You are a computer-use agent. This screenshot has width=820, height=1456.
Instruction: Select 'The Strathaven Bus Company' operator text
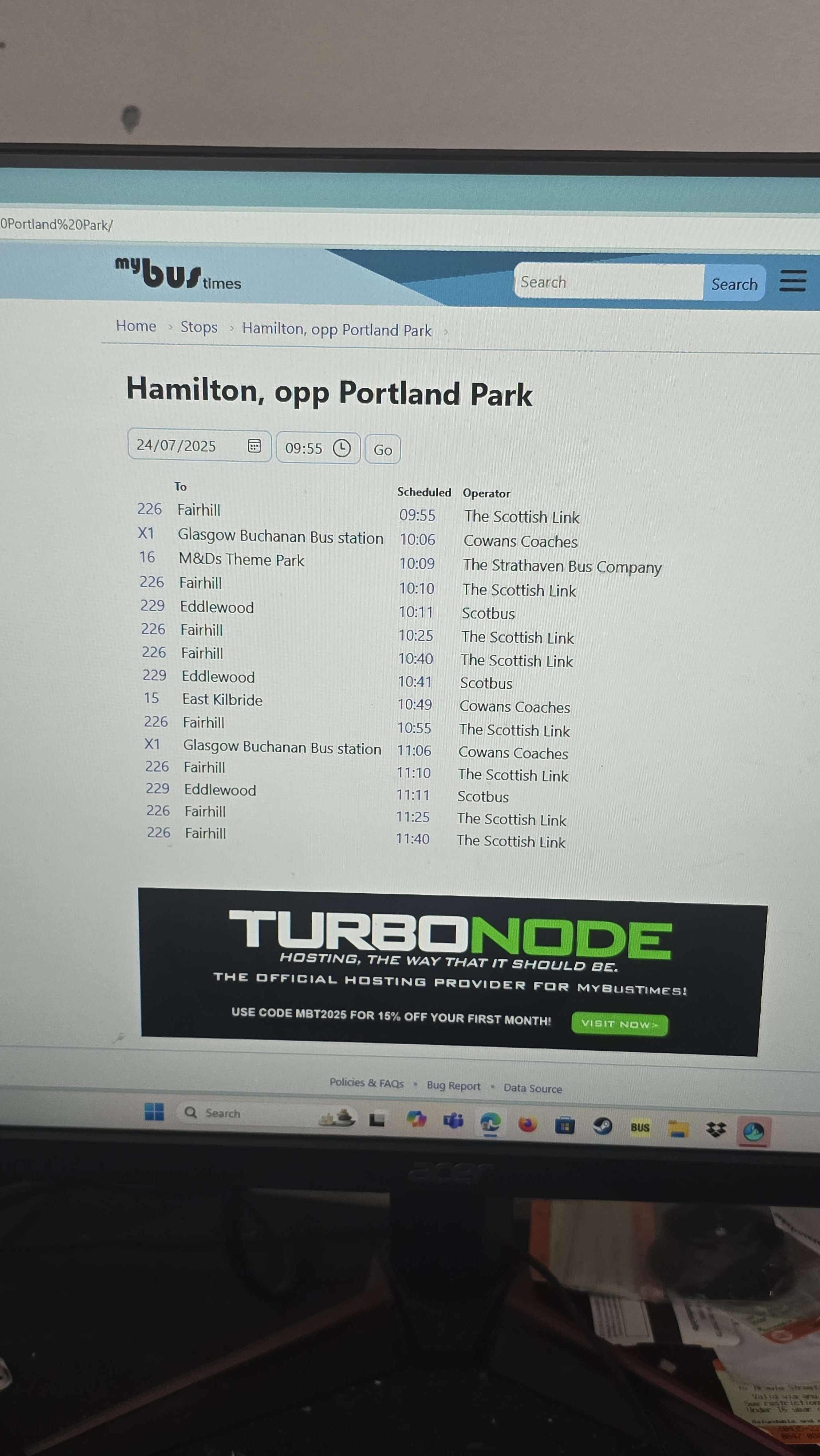click(x=562, y=566)
